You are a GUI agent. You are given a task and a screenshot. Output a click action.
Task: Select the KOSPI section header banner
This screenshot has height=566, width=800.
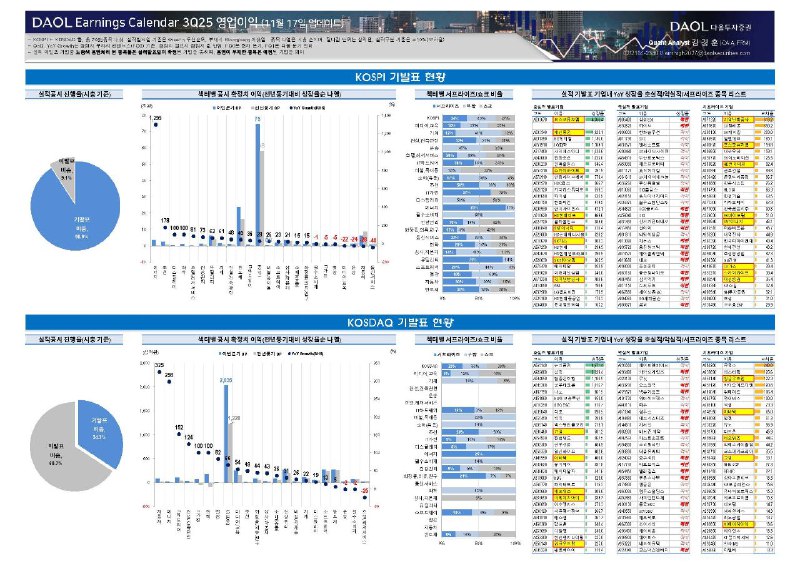[400, 75]
